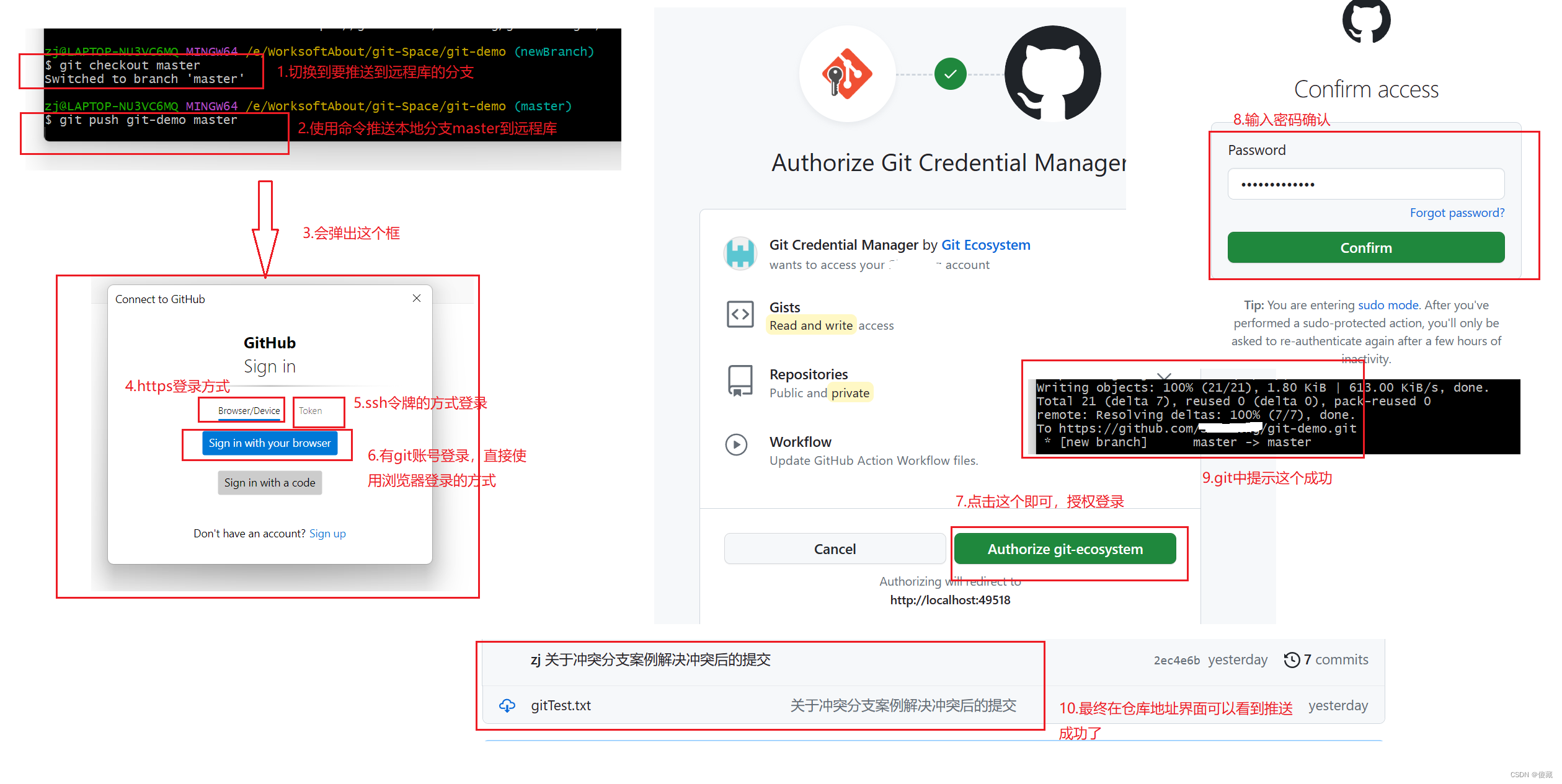This screenshot has width=1562, height=784.
Task: Click the '[new branch] master -> master' line
Action: [1179, 443]
